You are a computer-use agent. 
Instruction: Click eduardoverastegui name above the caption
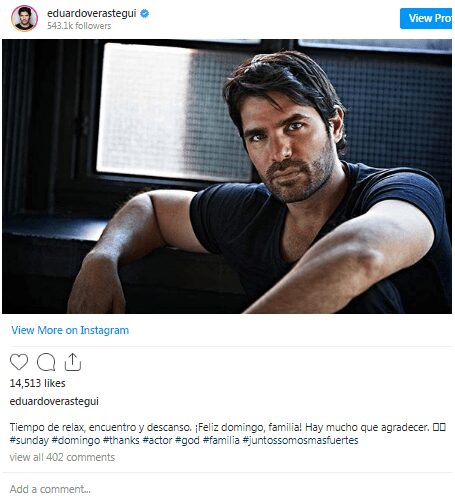(54, 401)
